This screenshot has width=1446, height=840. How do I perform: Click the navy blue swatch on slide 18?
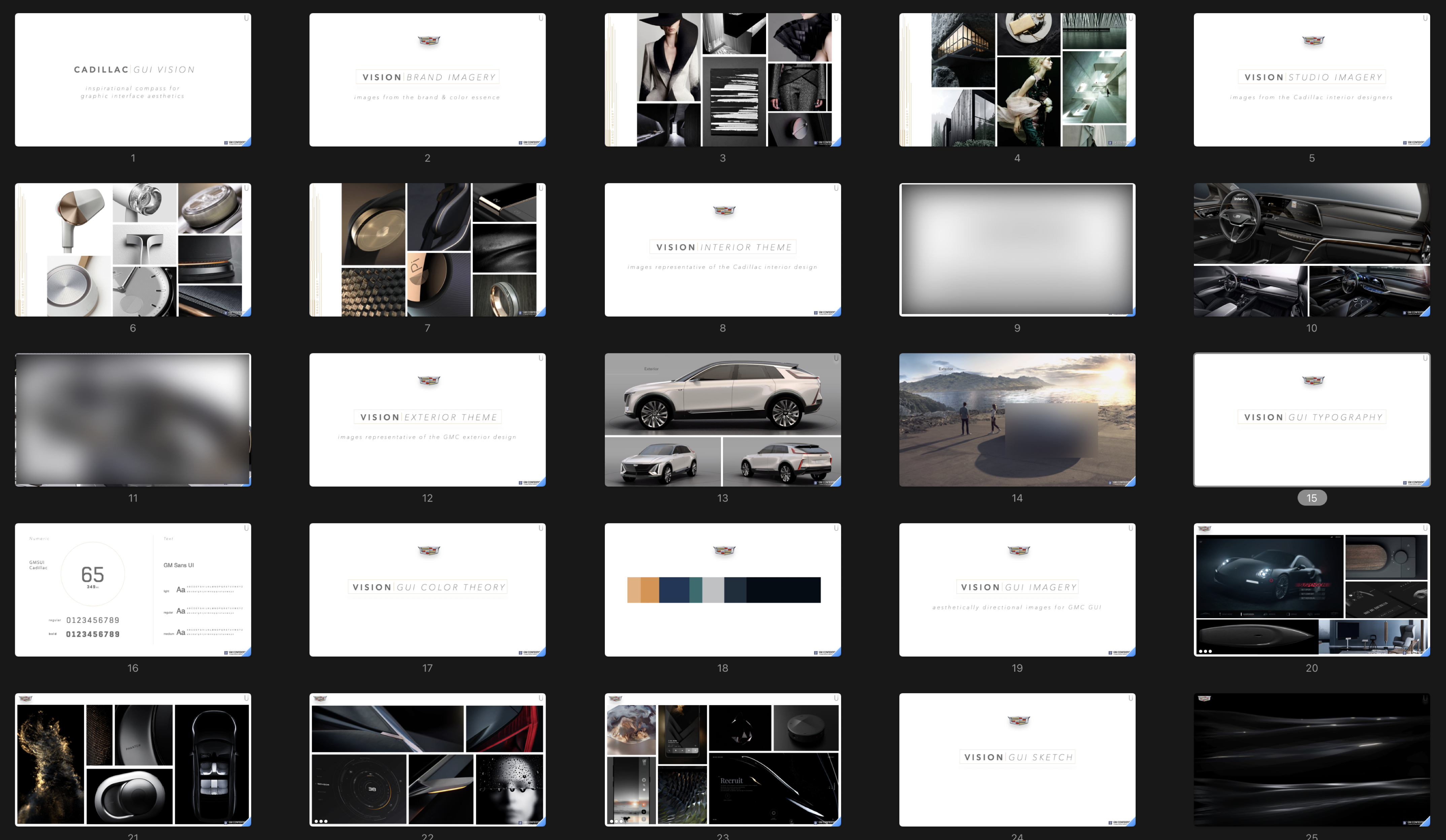[674, 590]
